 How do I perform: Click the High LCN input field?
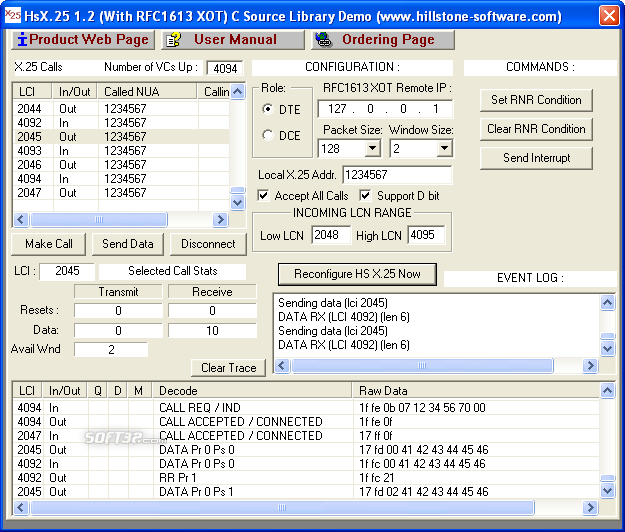(426, 235)
